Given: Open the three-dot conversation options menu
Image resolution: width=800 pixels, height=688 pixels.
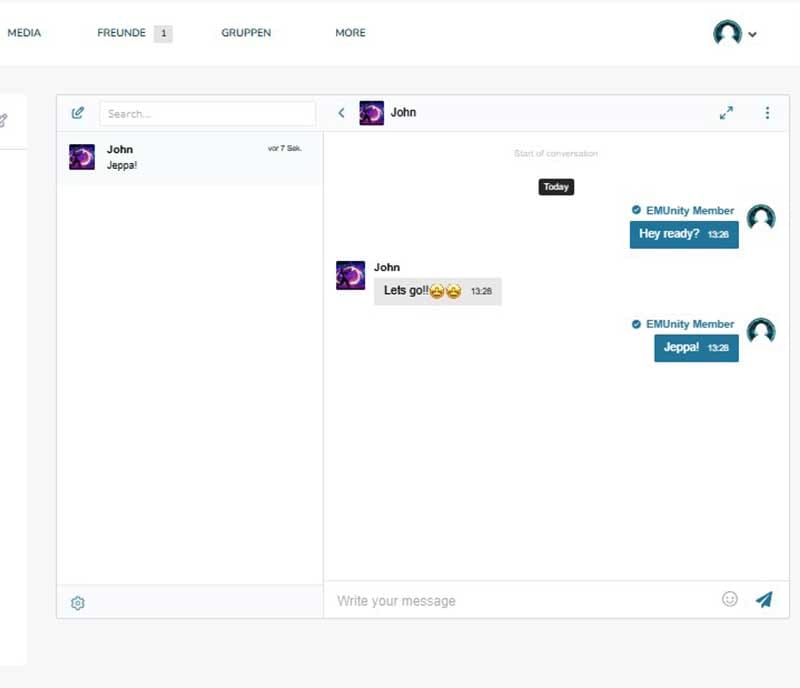Looking at the screenshot, I should [767, 113].
